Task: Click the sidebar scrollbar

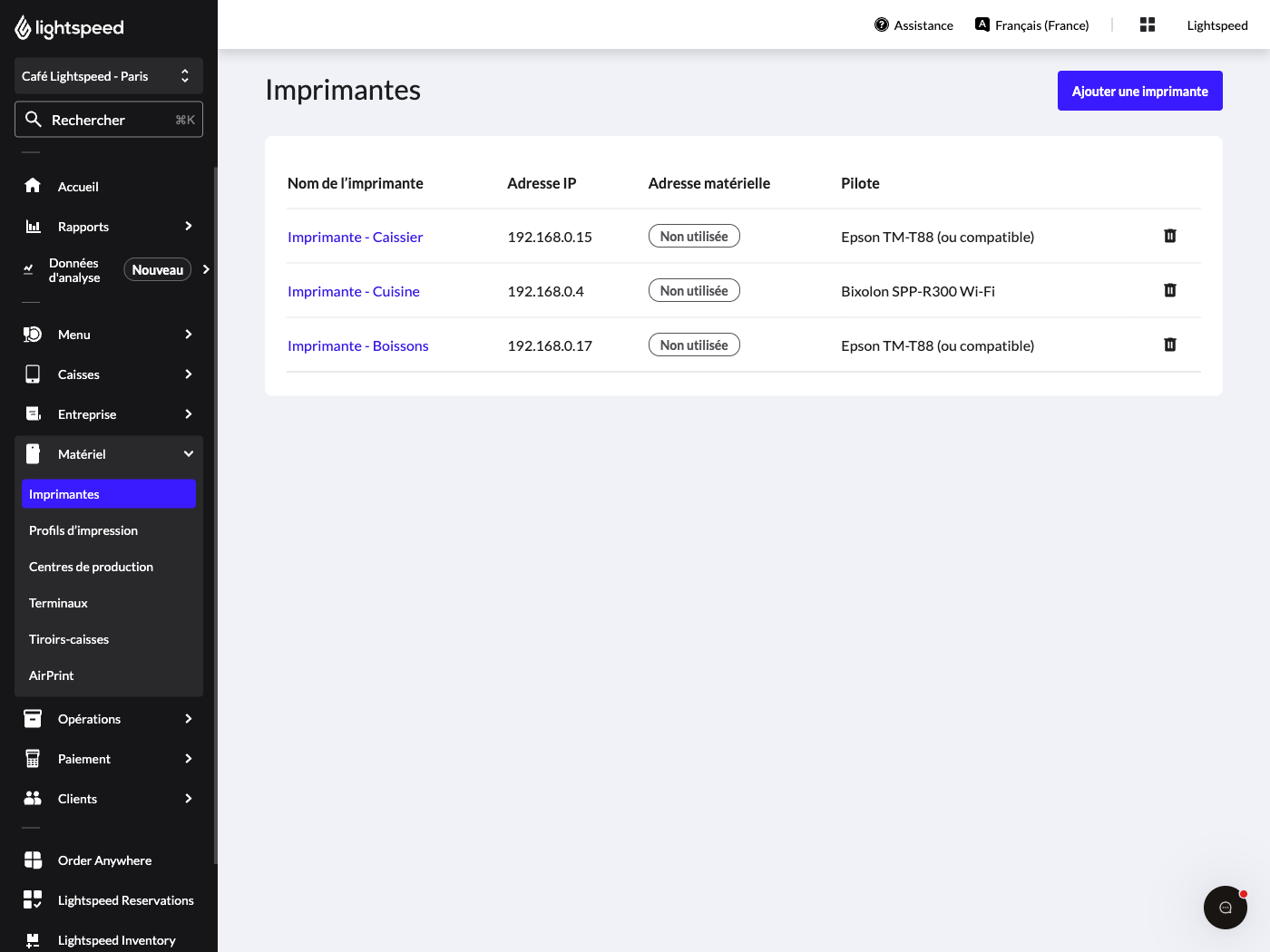Action: [x=215, y=515]
